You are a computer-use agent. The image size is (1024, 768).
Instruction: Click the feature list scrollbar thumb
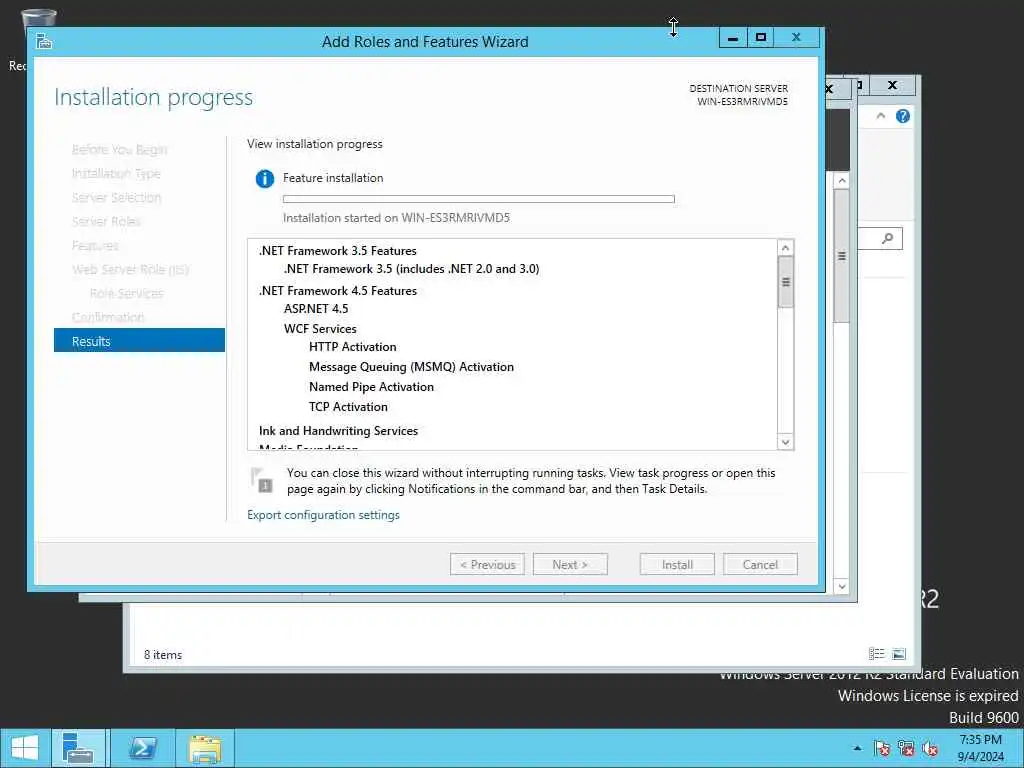(786, 282)
